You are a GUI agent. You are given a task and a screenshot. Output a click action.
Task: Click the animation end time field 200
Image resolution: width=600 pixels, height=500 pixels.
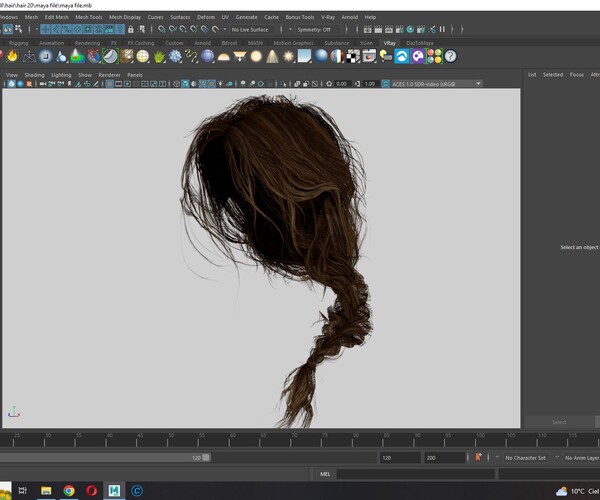(x=445, y=458)
